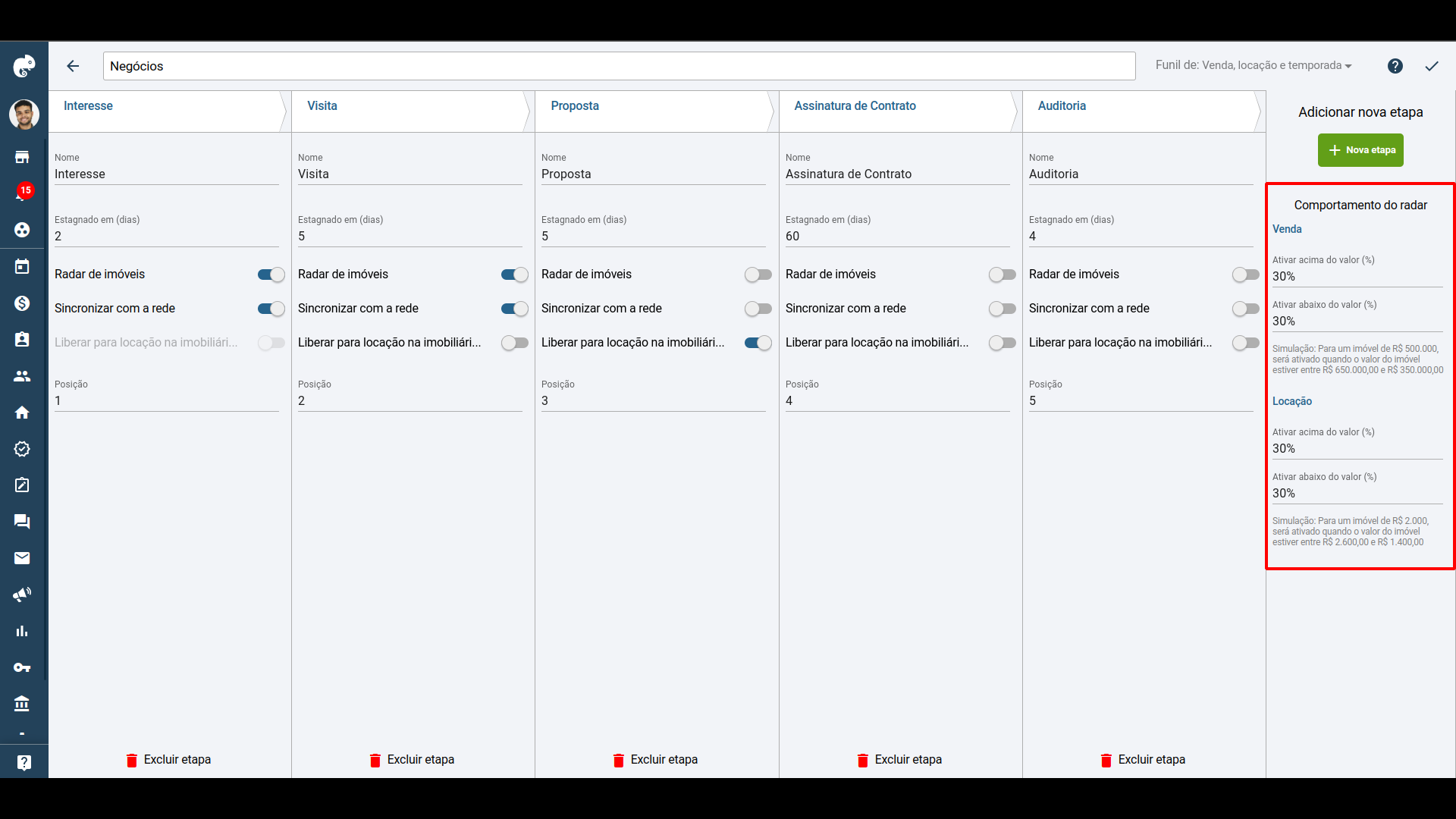Open the bar chart reports icon
Viewport: 1456px width, 819px height.
pos(22,631)
